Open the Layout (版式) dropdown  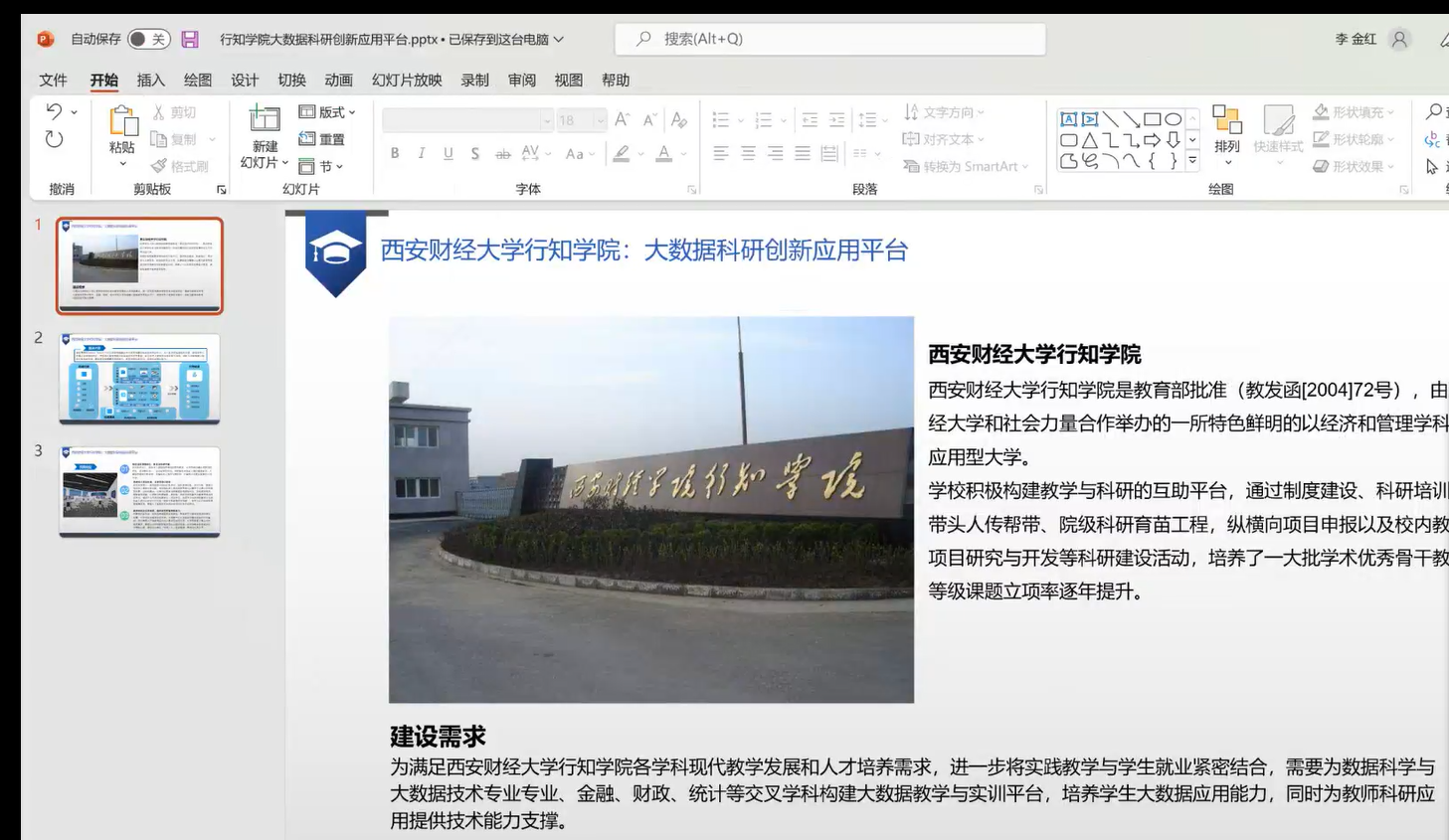tap(327, 112)
